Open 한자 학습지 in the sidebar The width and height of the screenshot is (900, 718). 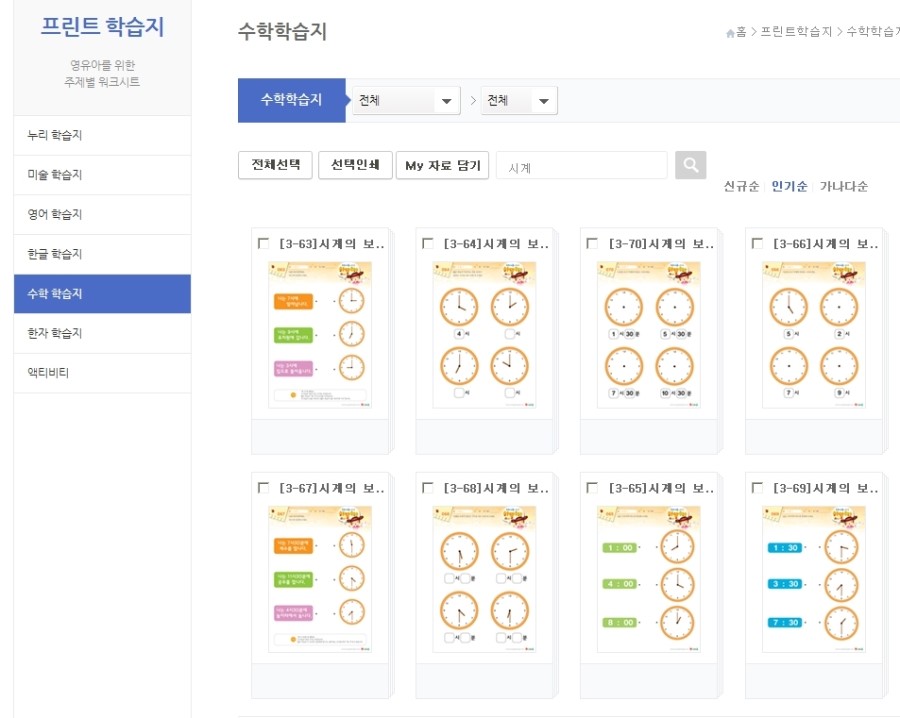(102, 333)
